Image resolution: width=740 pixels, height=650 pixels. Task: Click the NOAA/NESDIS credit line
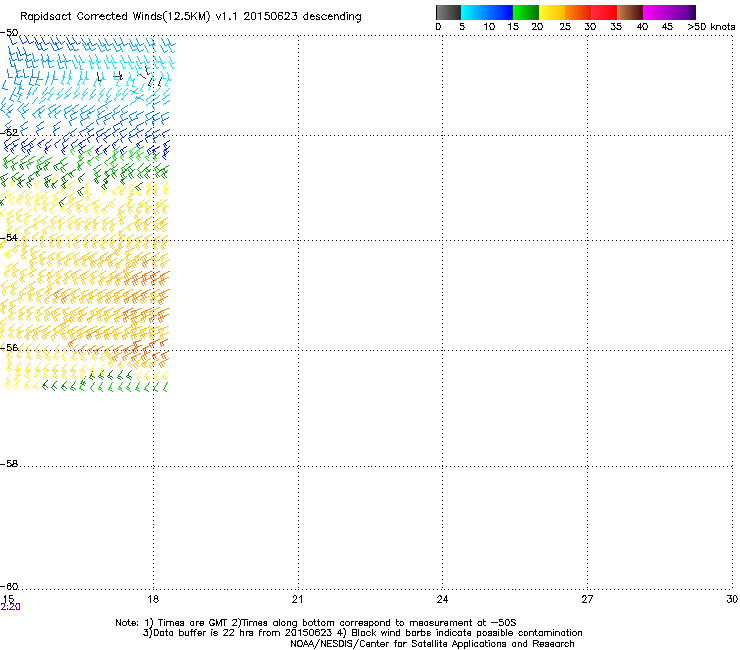pyautogui.click(x=432, y=644)
